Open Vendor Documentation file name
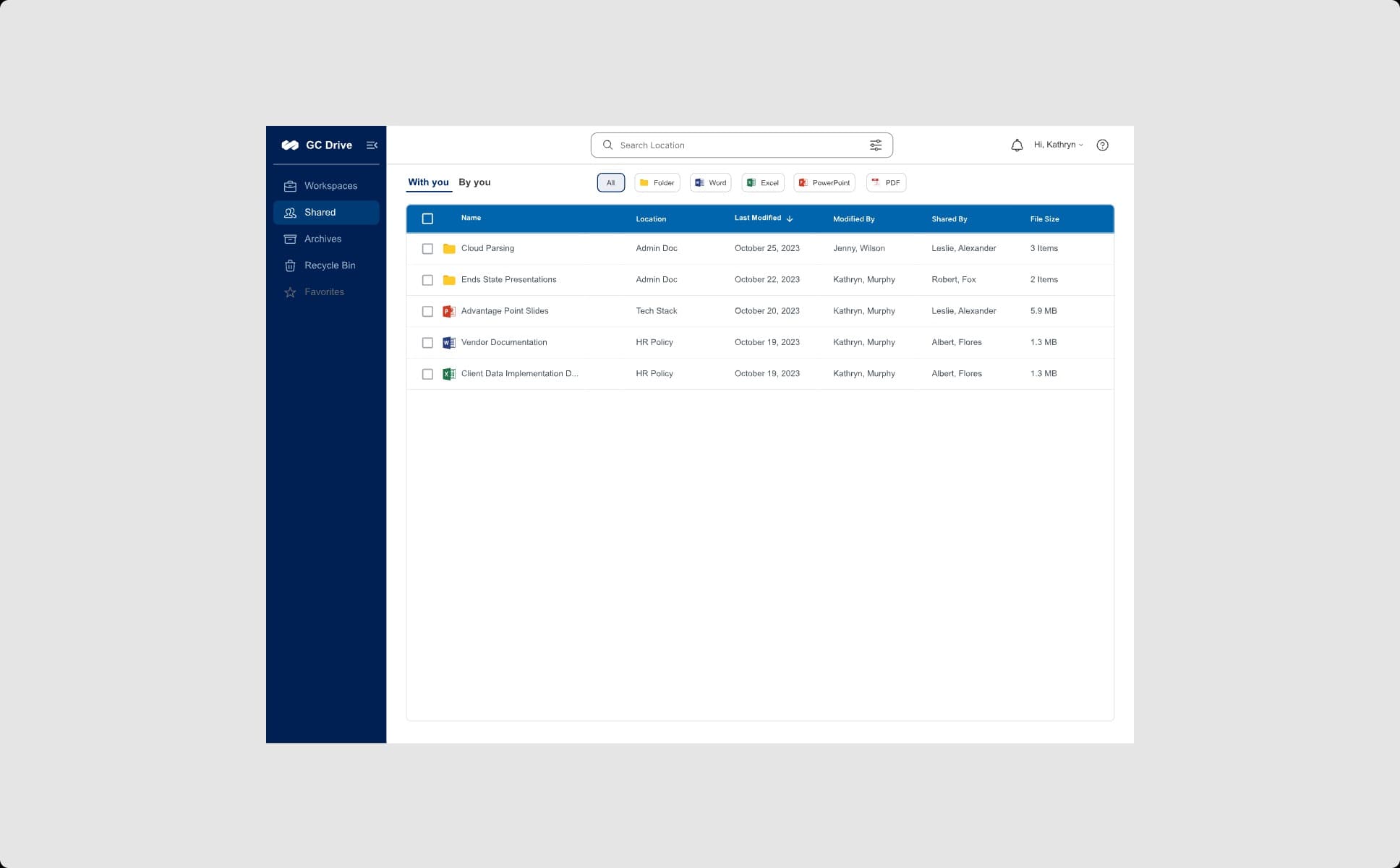Image resolution: width=1400 pixels, height=868 pixels. tap(504, 342)
